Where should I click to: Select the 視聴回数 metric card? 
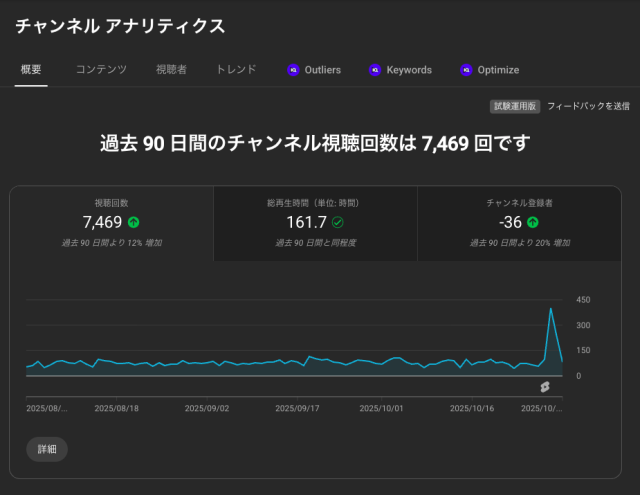tap(112, 223)
